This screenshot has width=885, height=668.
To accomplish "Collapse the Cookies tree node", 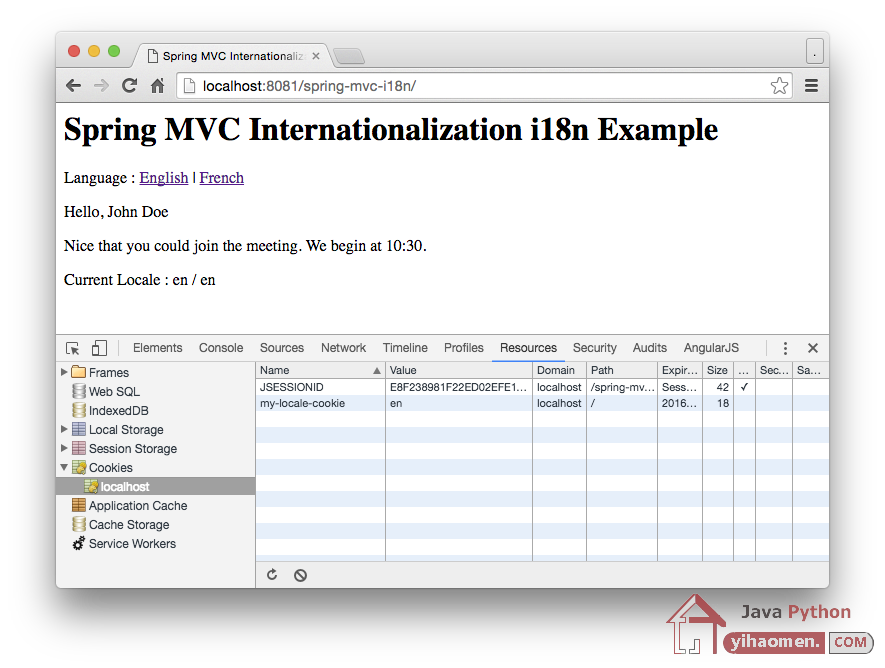I will click(64, 467).
